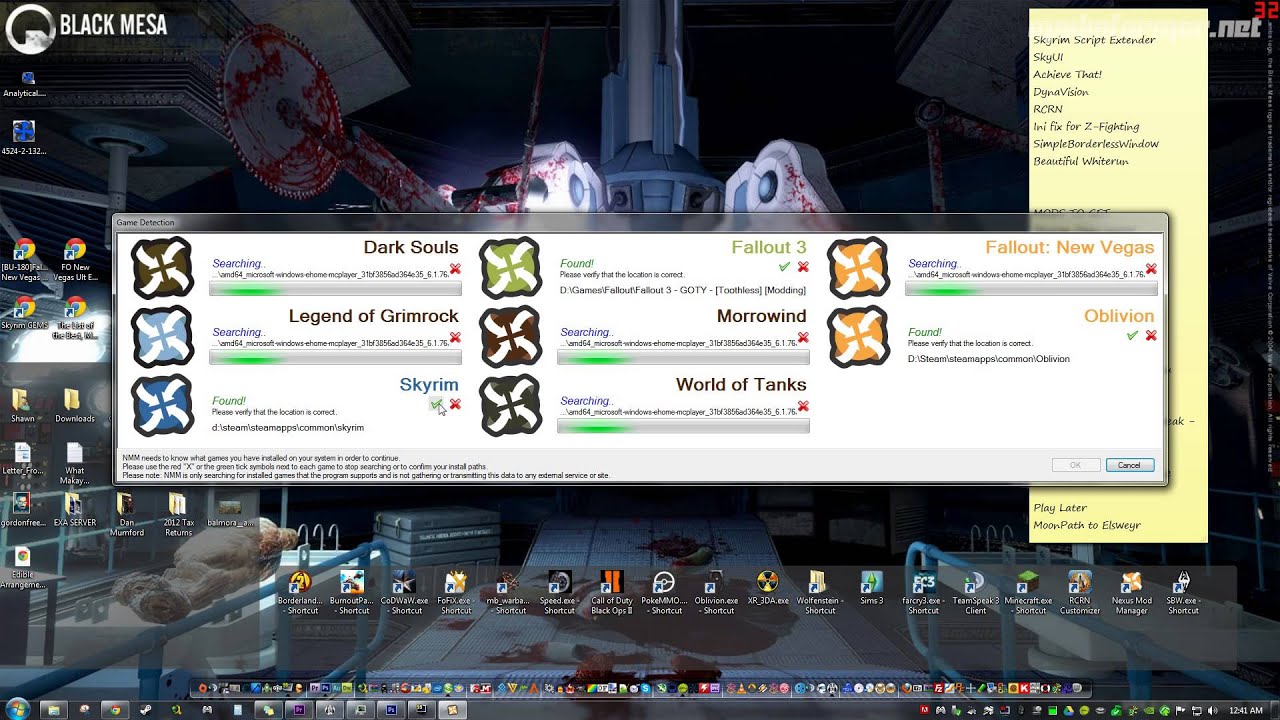
Task: Click the blue Skyrim game icon
Action: [x=162, y=405]
